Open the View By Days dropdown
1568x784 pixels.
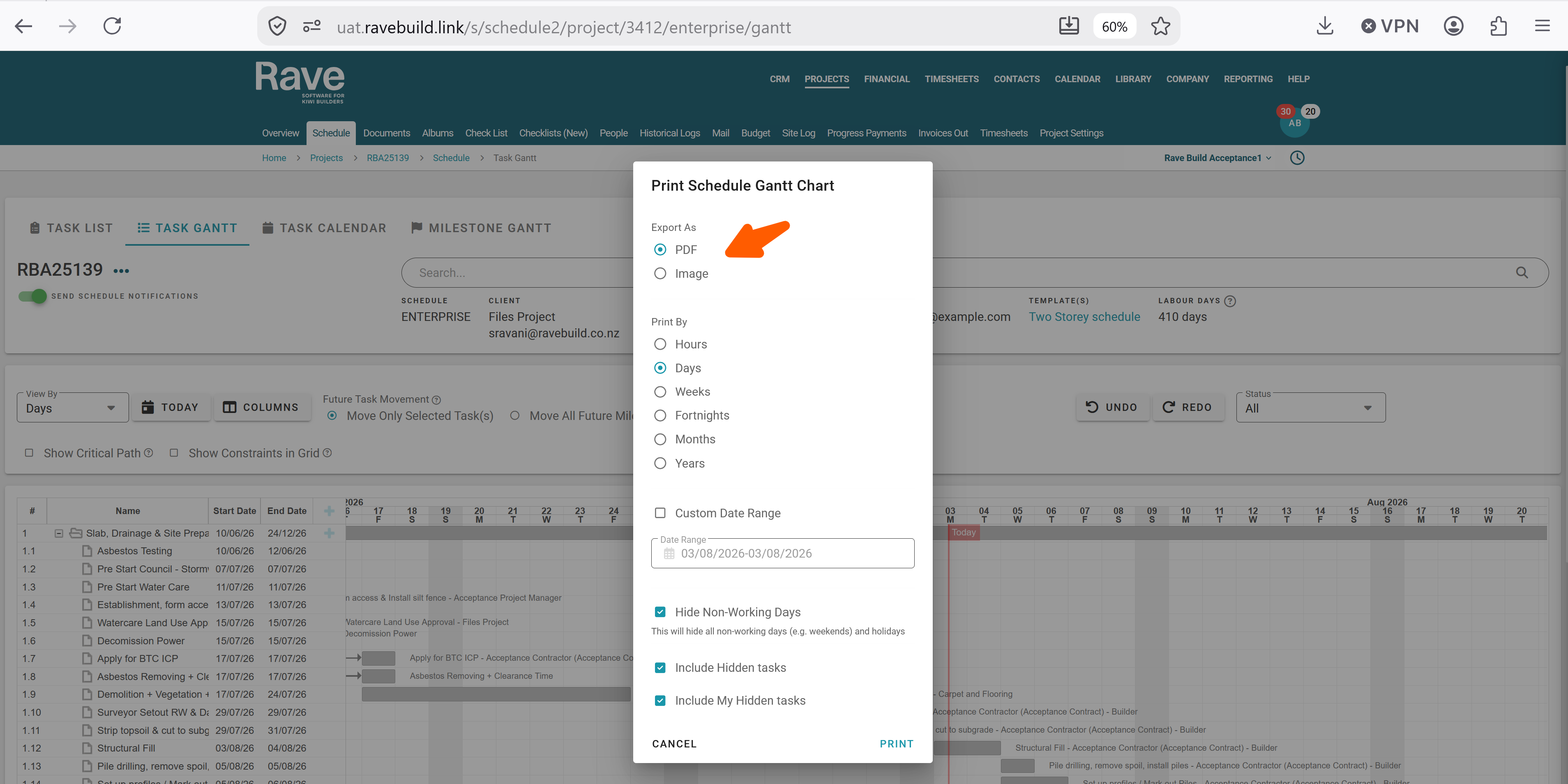(72, 407)
